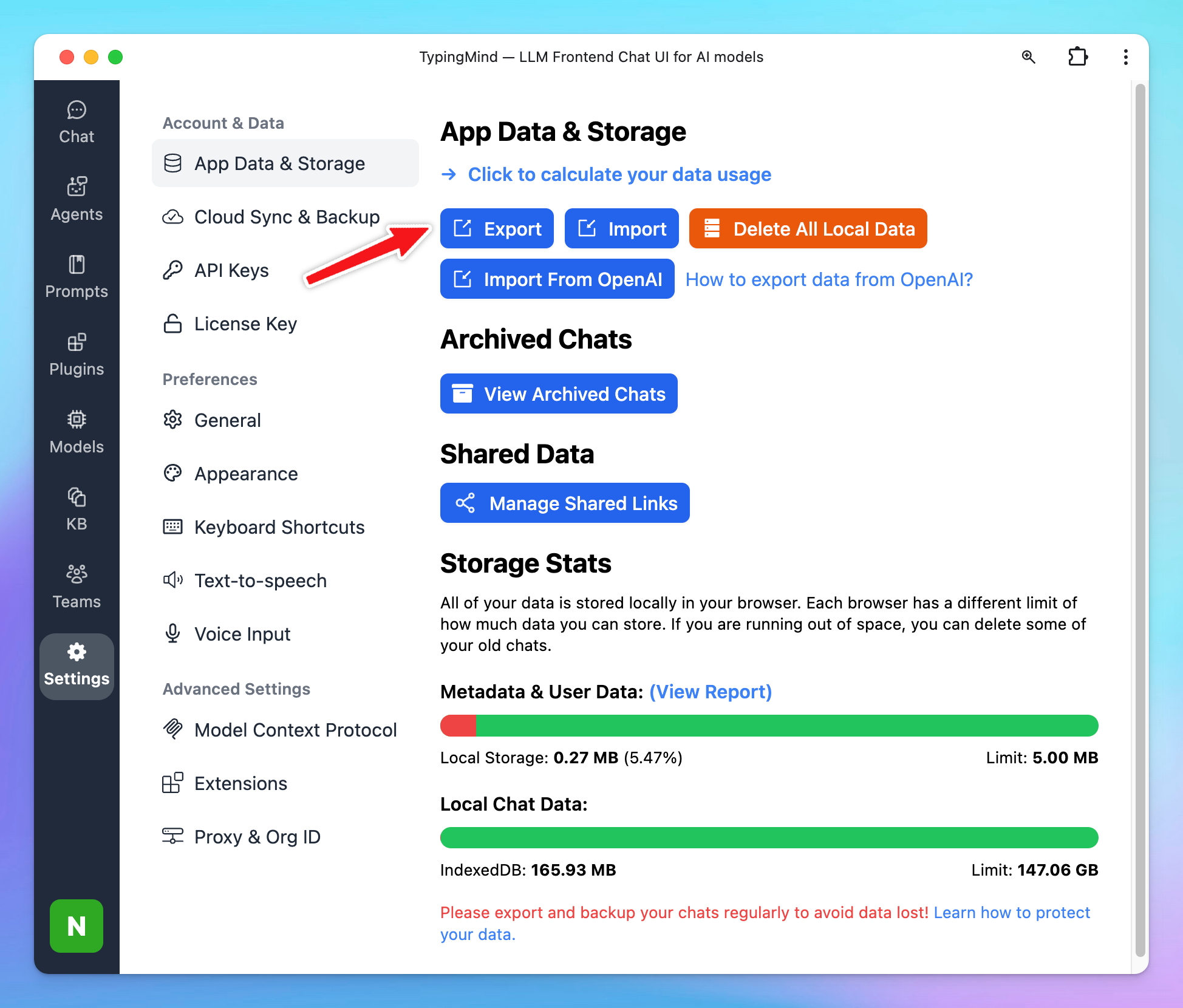Click the green N profile avatar
The width and height of the screenshot is (1183, 1008).
point(77,925)
